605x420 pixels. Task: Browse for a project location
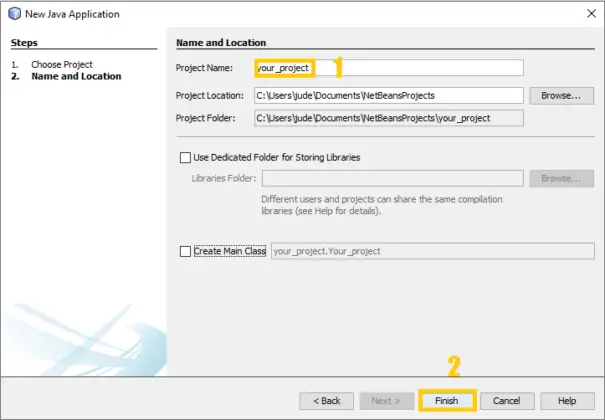tap(562, 96)
